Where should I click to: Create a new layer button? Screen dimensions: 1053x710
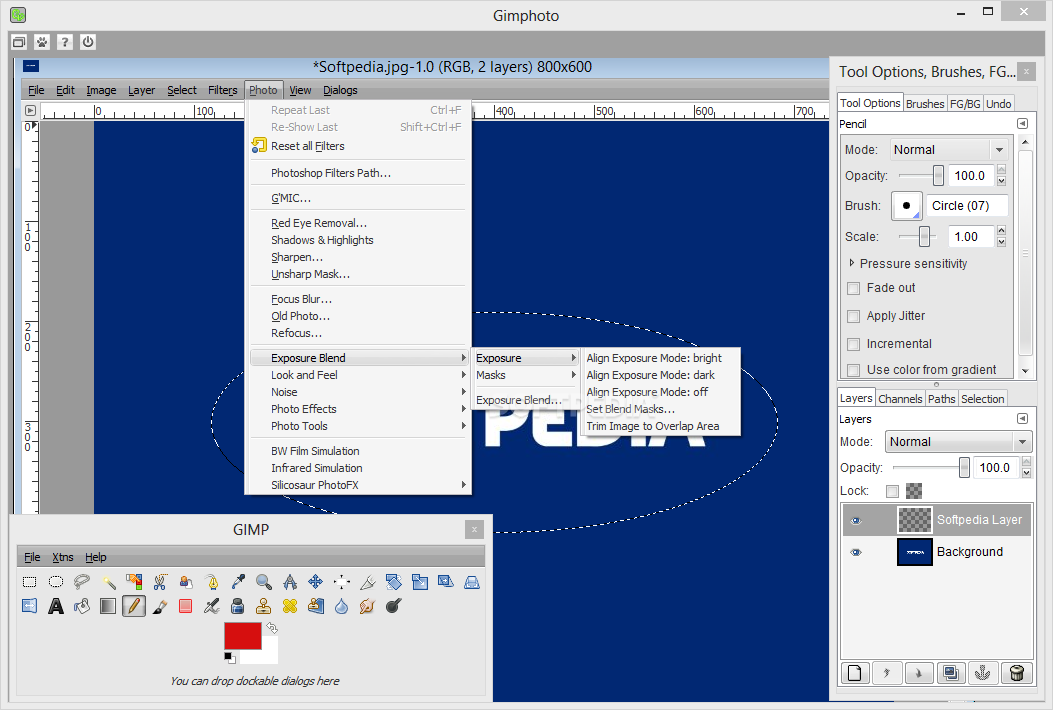[x=855, y=672]
